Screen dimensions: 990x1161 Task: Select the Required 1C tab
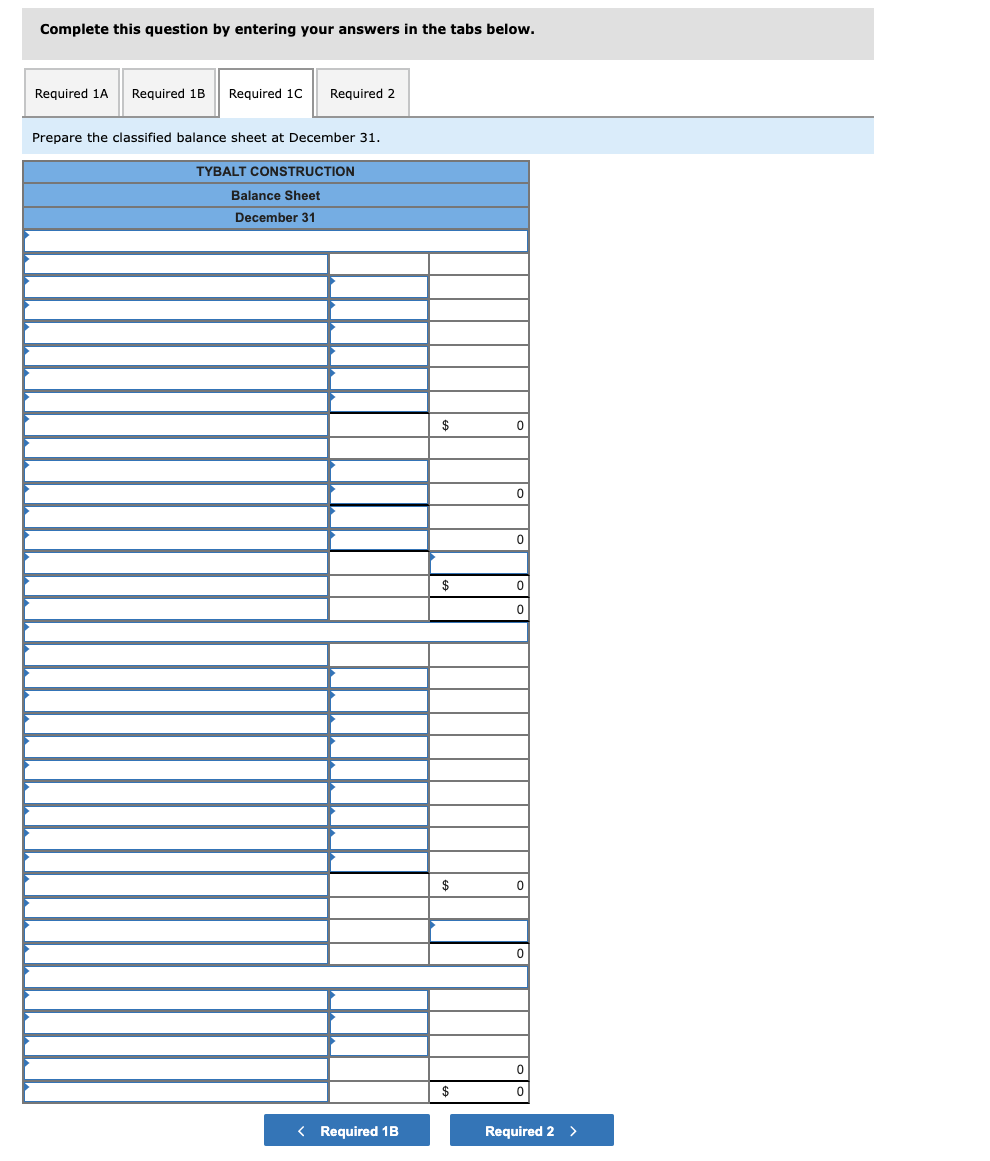click(266, 92)
